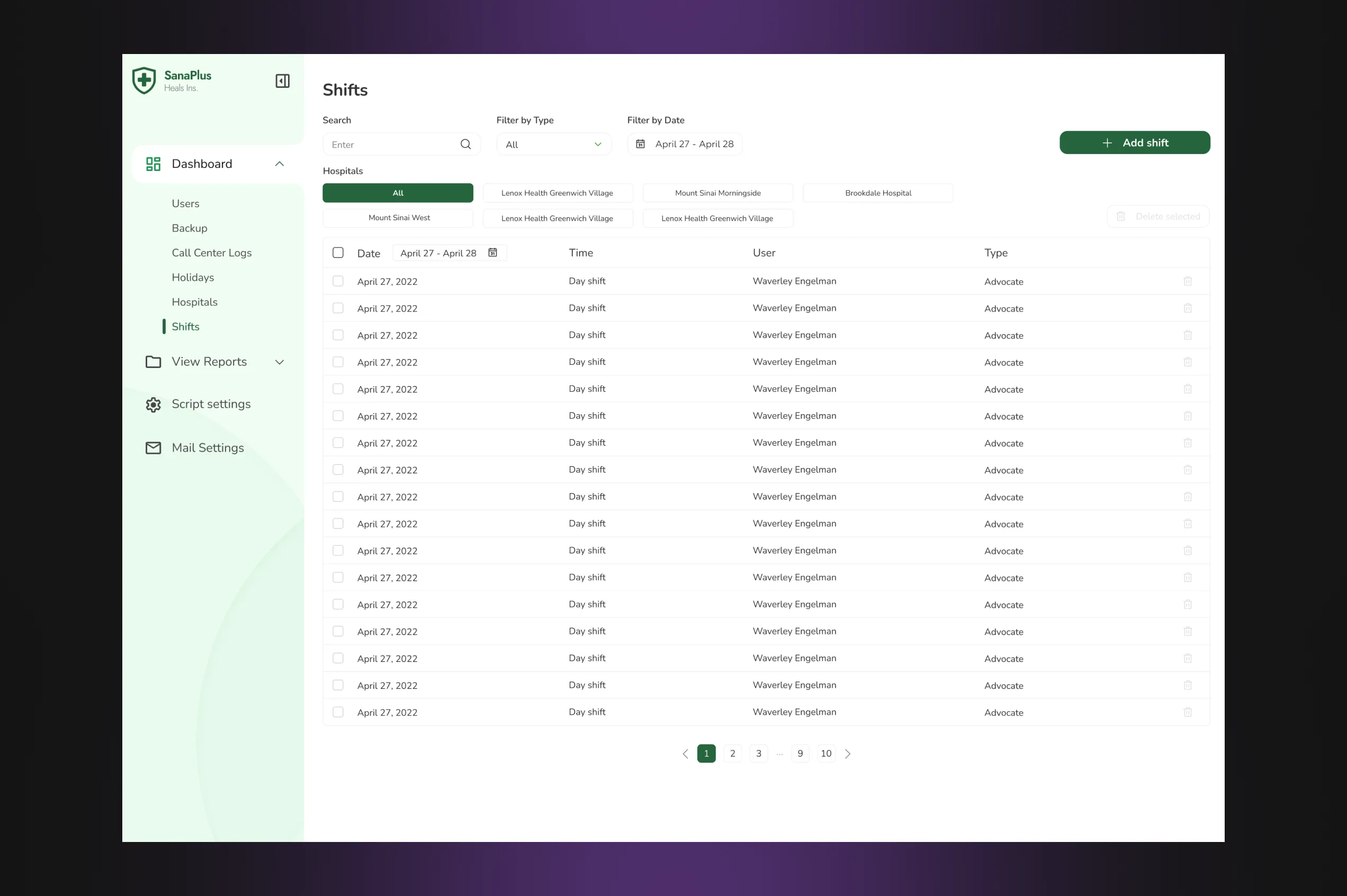
Task: Go to next page with right arrow
Action: [848, 754]
